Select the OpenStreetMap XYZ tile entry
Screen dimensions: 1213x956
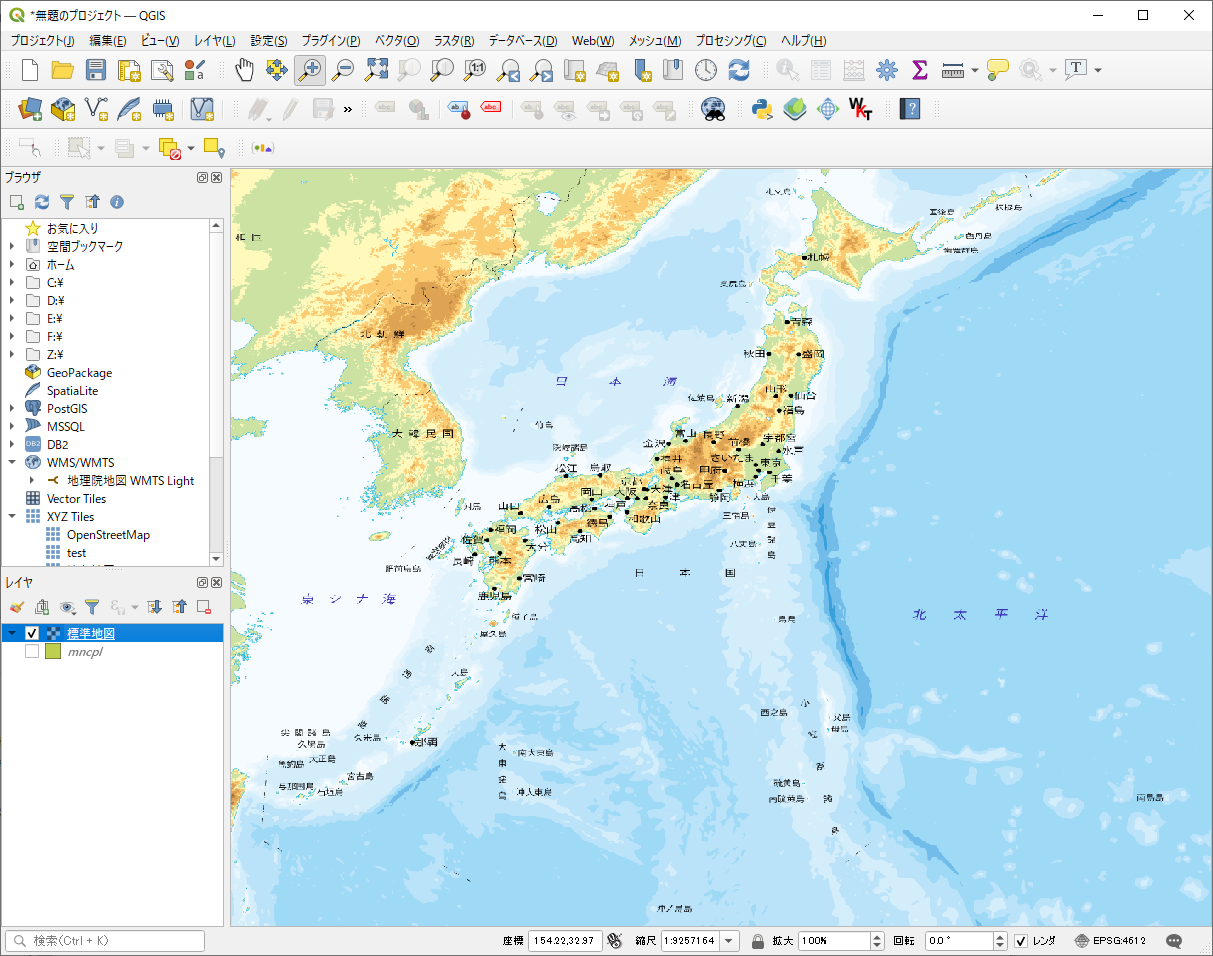click(x=108, y=534)
